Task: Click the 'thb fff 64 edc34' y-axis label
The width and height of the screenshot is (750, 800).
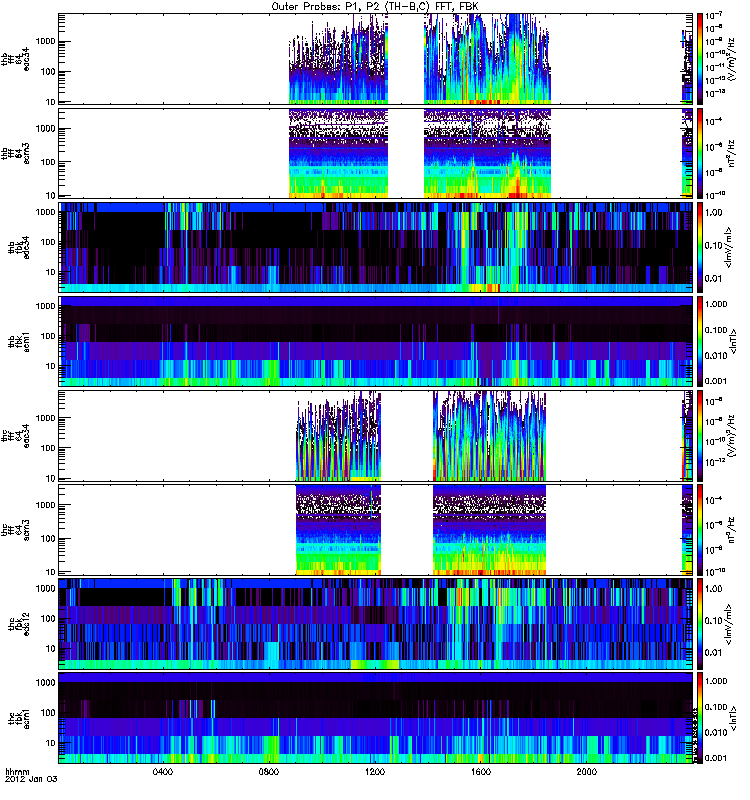Action: 15,59
